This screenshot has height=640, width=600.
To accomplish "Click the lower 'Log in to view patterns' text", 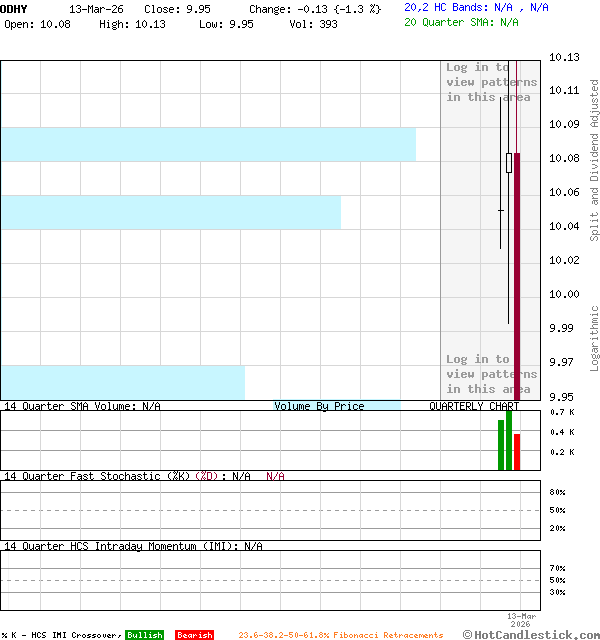I will pos(491,374).
